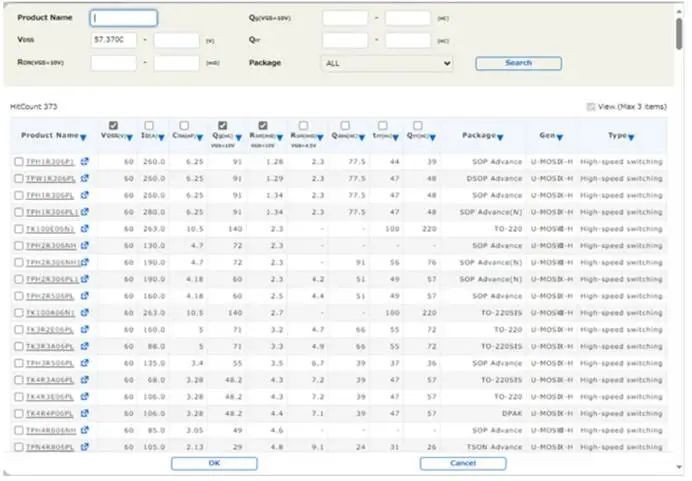Viewport: 692px width, 481px height.
Task: Open external link icon for TPH2R306PL1
Action: [85, 279]
